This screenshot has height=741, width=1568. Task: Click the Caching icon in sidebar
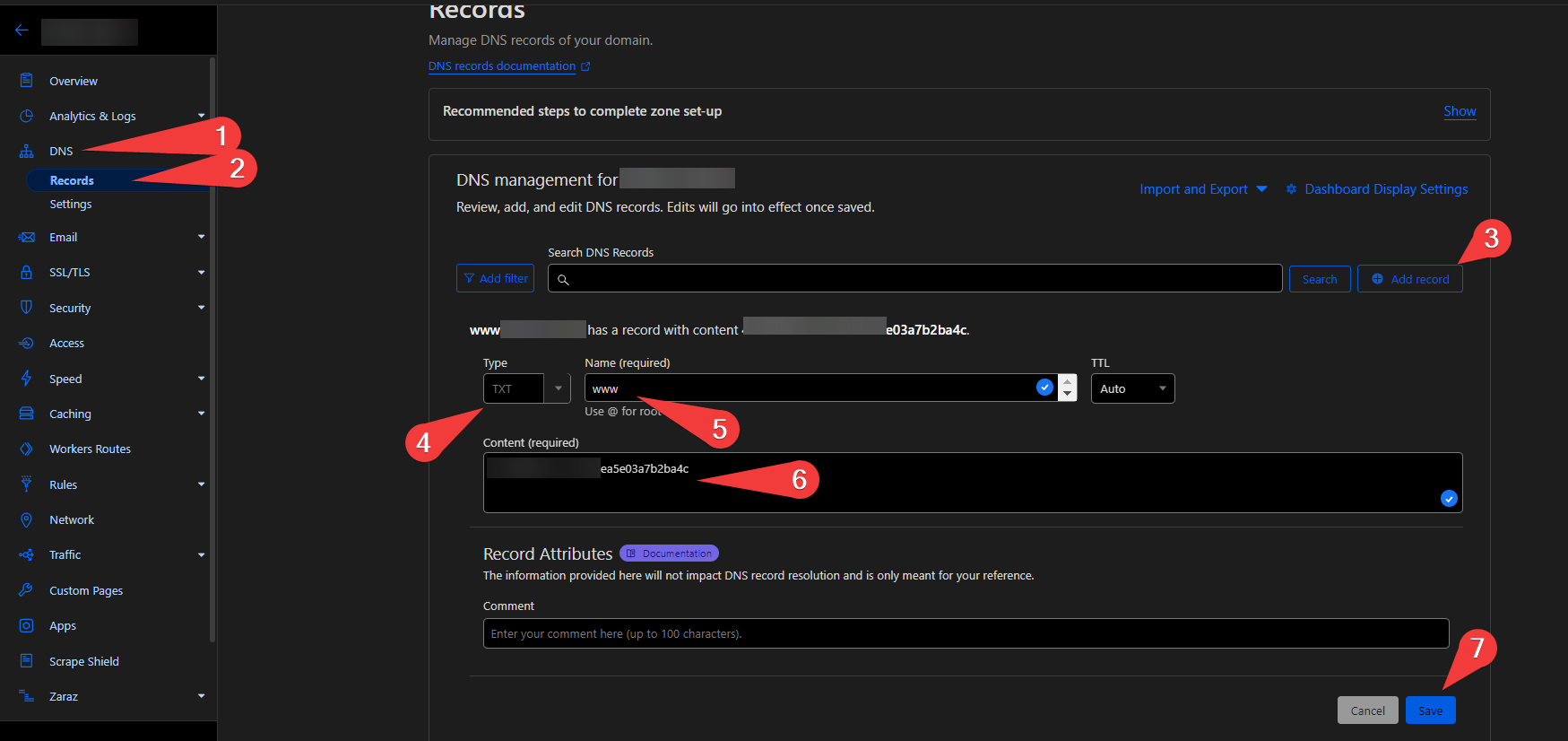(27, 414)
